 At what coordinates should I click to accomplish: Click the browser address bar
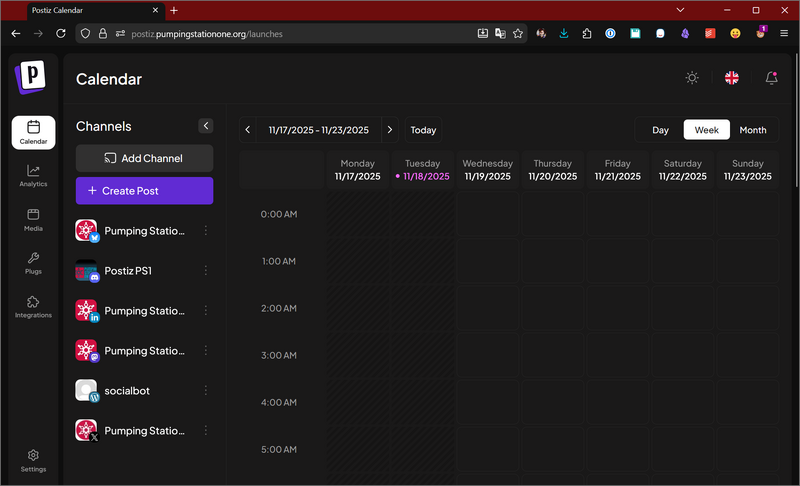(x=300, y=33)
